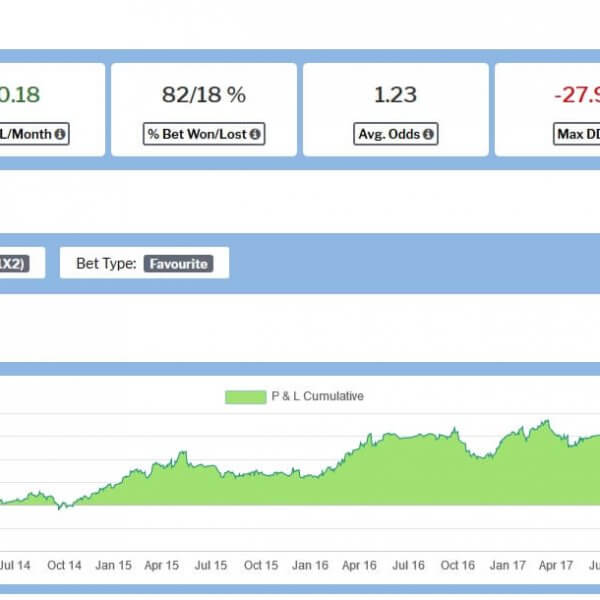Click the 'Max DD' label button
600x600 pixels.
(x=577, y=134)
